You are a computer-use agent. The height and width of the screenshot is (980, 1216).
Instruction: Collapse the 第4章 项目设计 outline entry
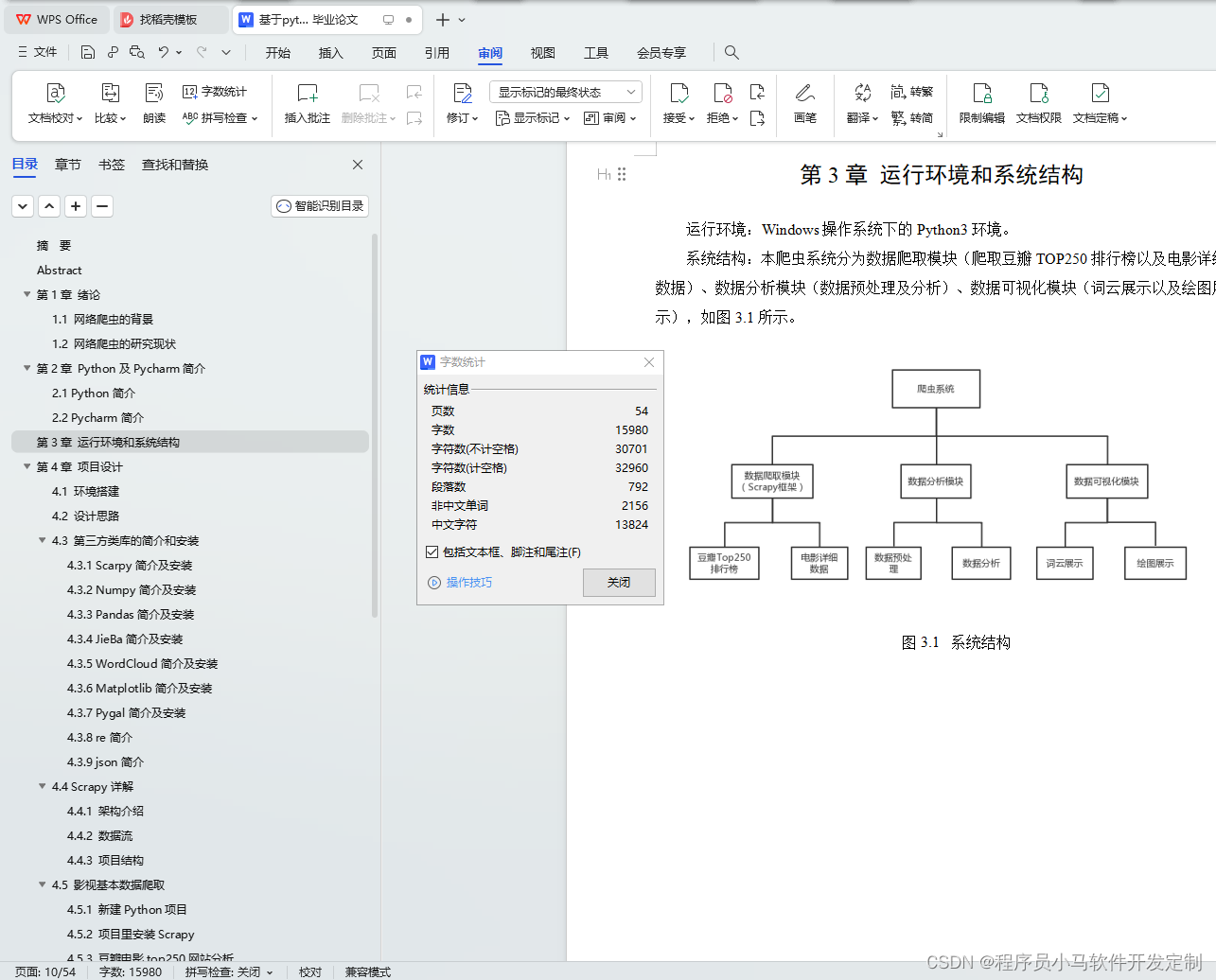click(x=26, y=466)
